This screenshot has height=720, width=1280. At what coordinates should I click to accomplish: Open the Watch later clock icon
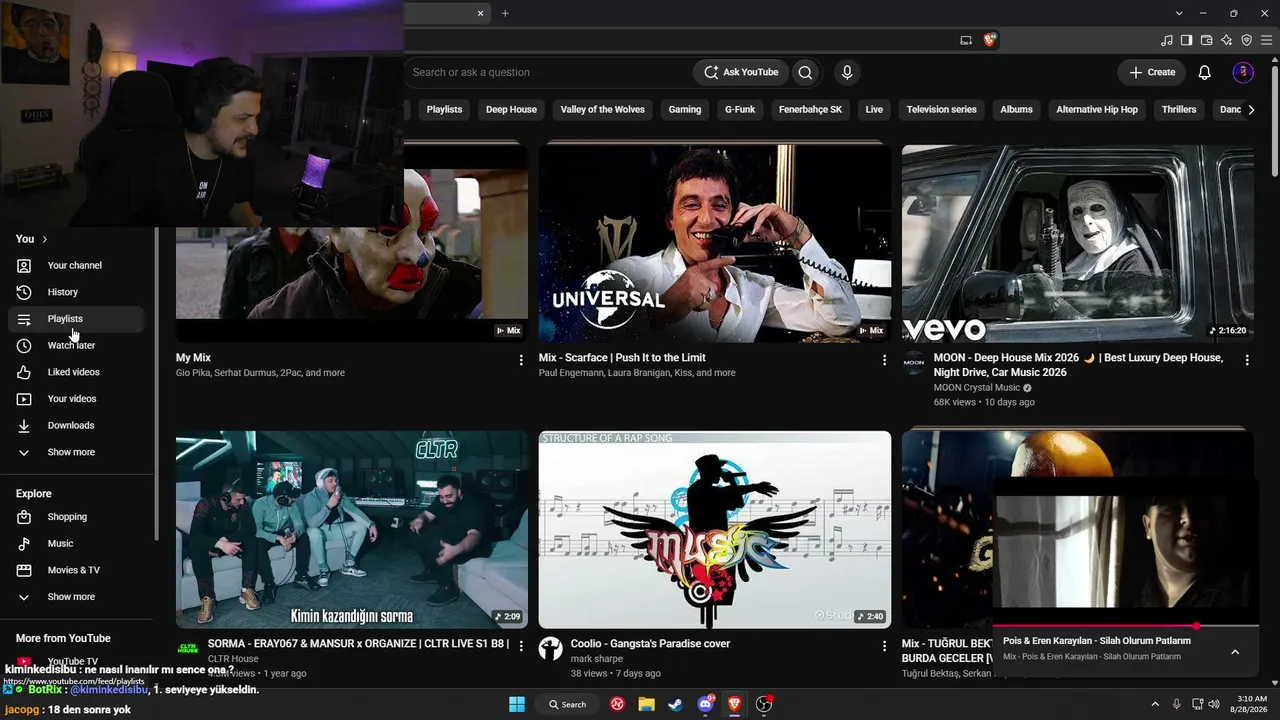click(x=24, y=345)
